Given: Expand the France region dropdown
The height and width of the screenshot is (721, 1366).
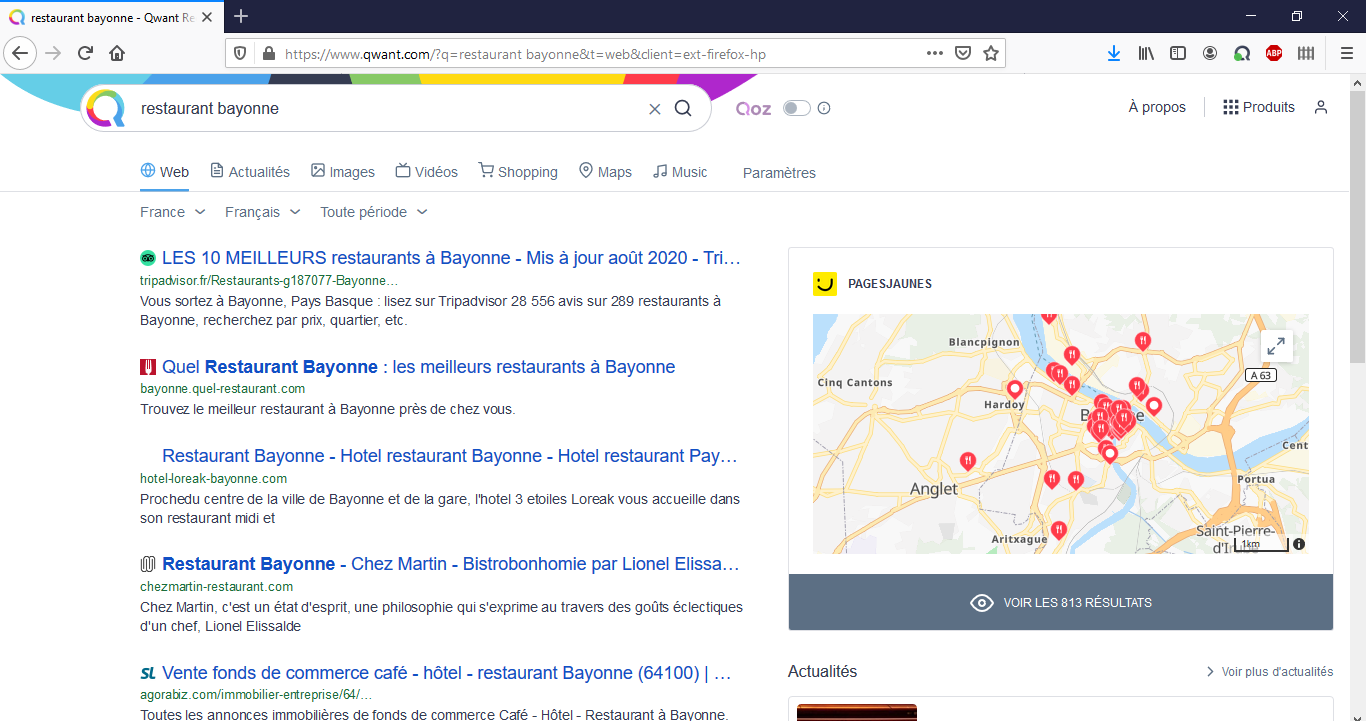Looking at the screenshot, I should point(172,212).
